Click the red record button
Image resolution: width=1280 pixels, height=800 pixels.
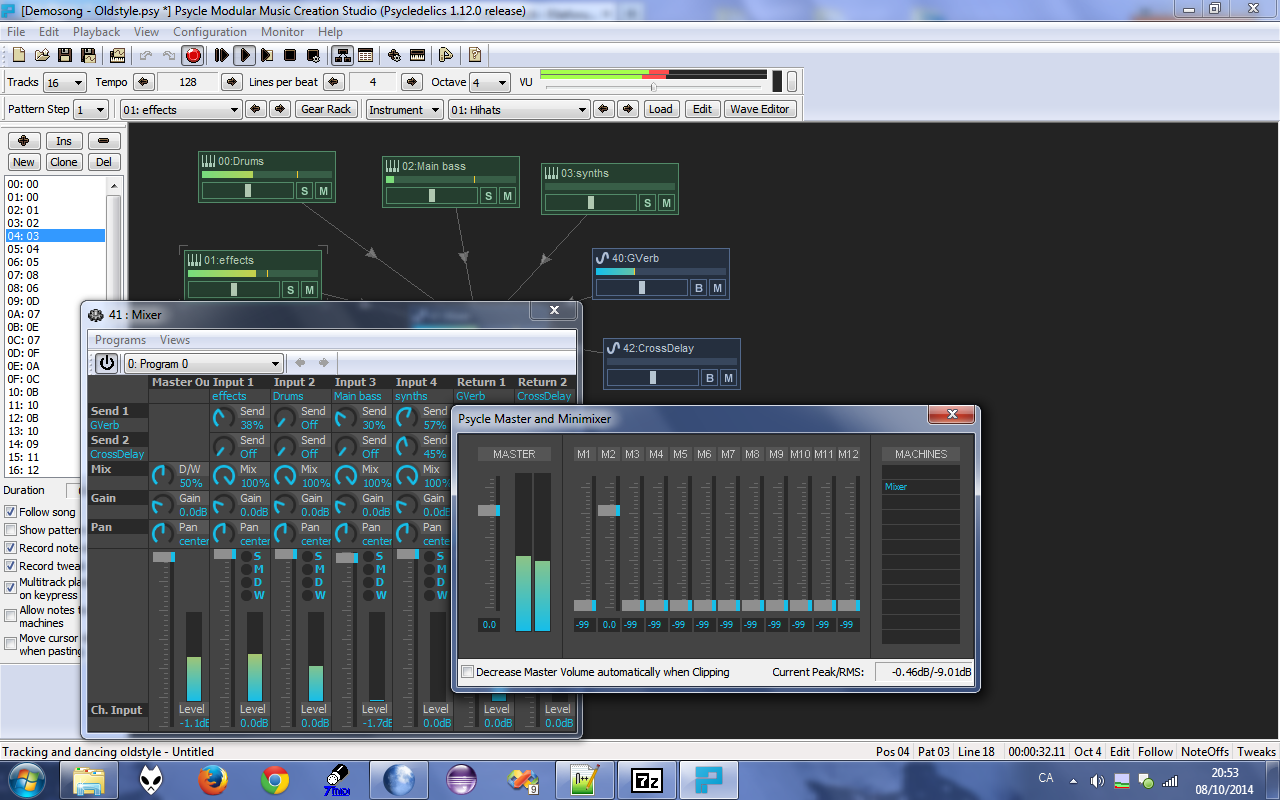(193, 55)
